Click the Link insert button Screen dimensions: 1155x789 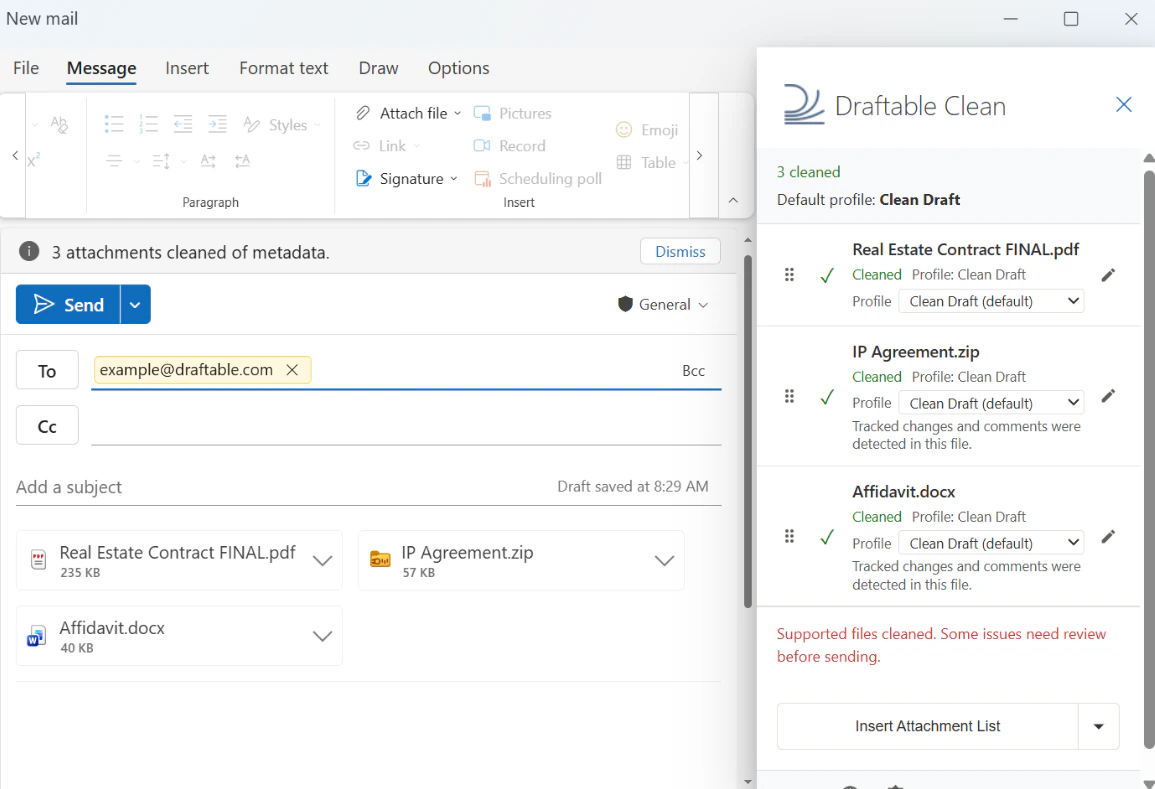click(x=386, y=146)
